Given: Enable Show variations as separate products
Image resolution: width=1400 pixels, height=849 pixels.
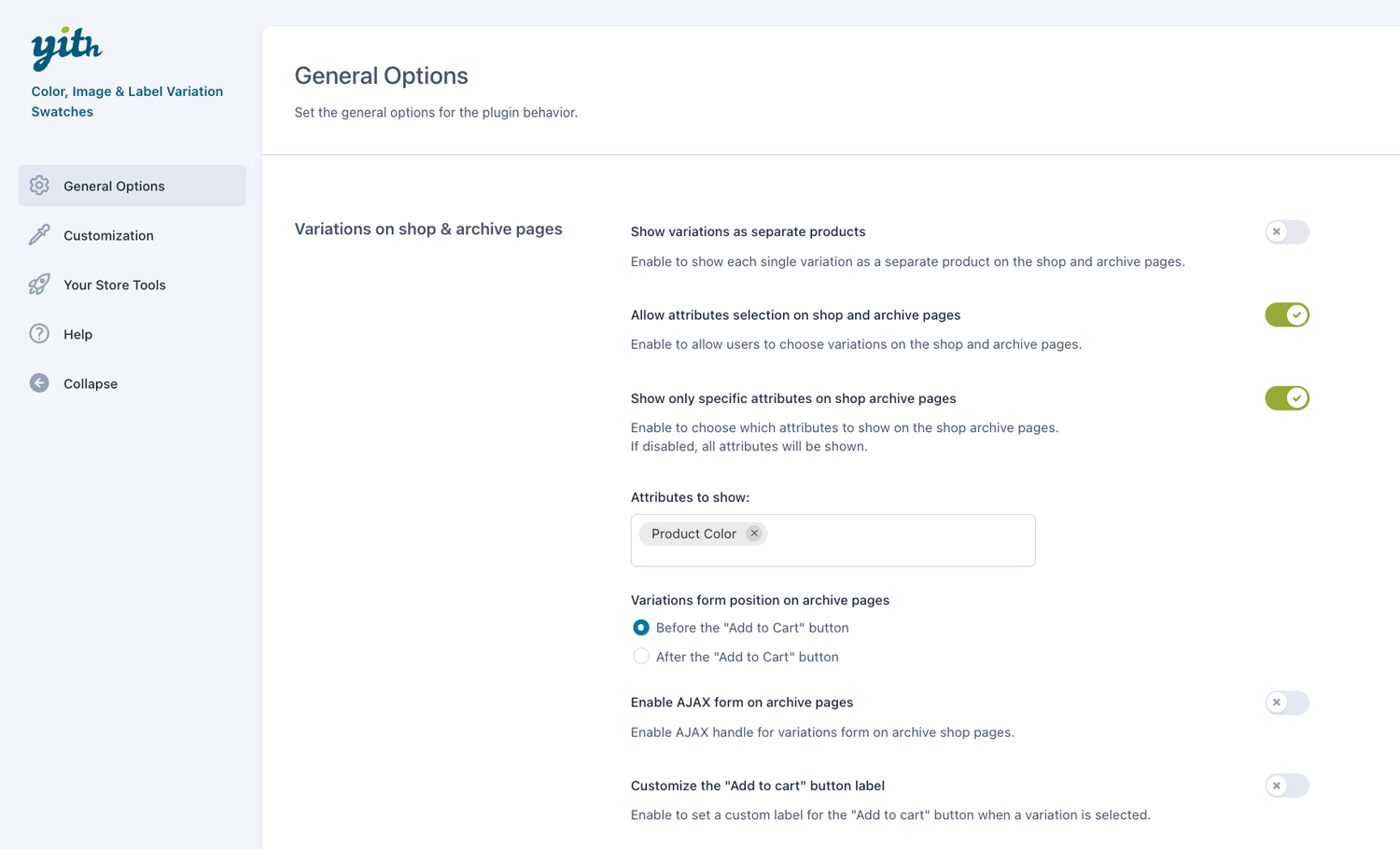Looking at the screenshot, I should click(1286, 232).
